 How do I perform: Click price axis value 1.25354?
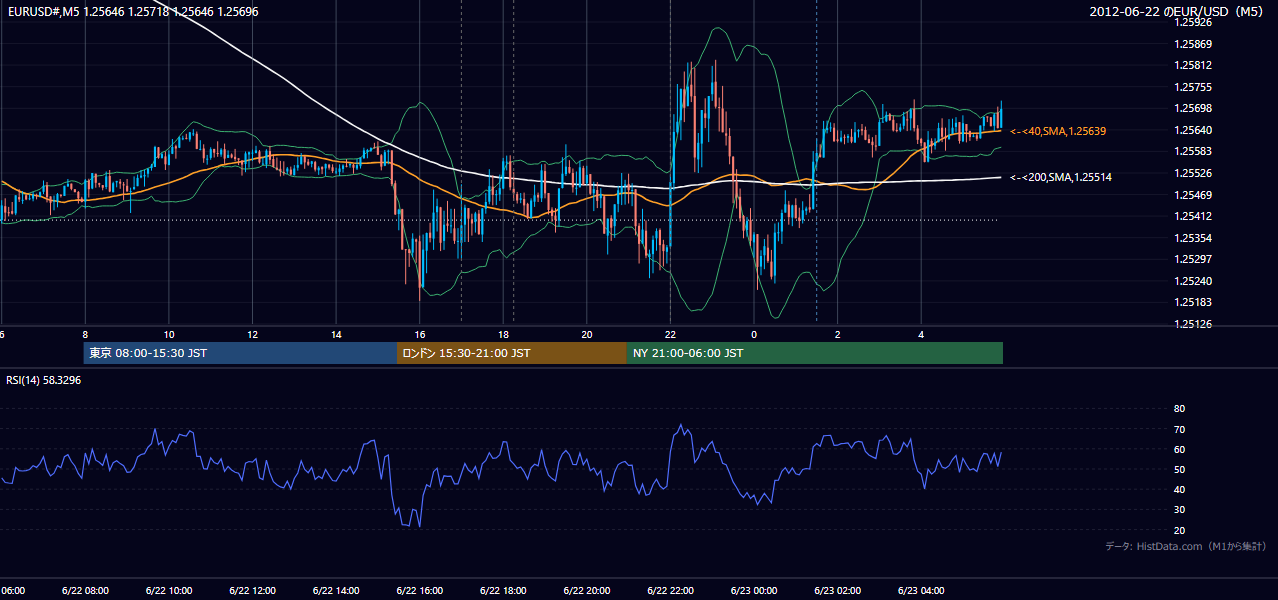click(x=1194, y=238)
